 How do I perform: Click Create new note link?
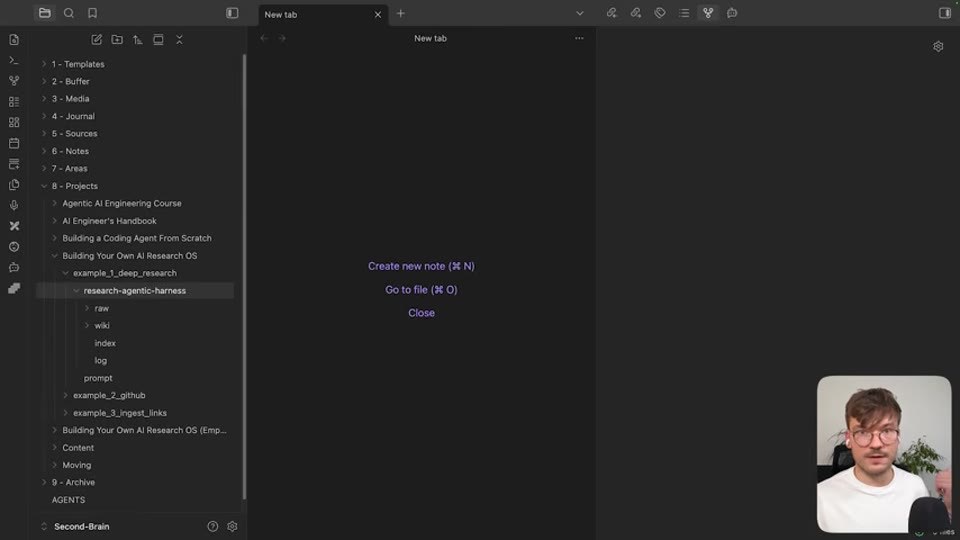[421, 266]
